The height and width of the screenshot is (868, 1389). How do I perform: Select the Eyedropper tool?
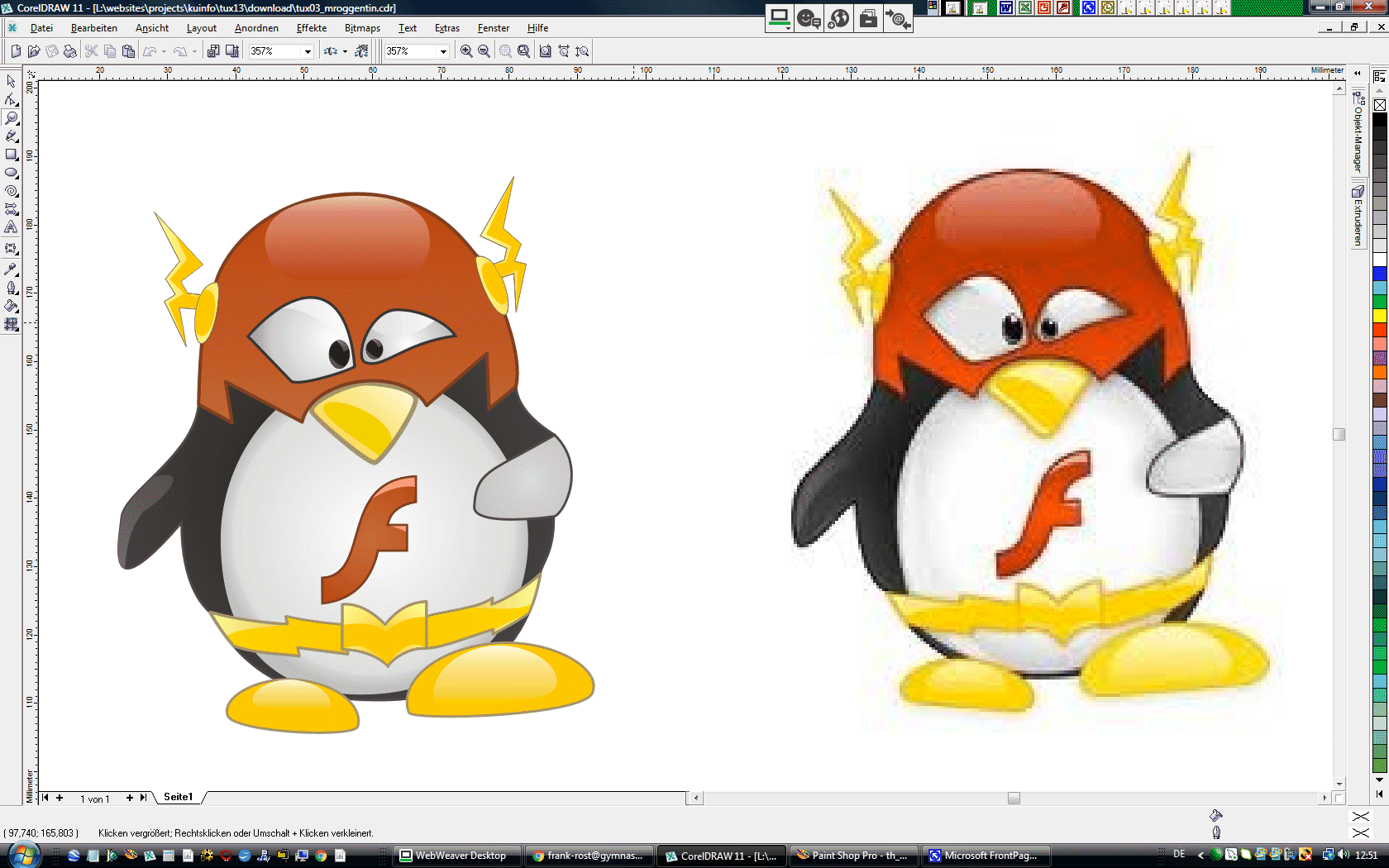tap(11, 269)
